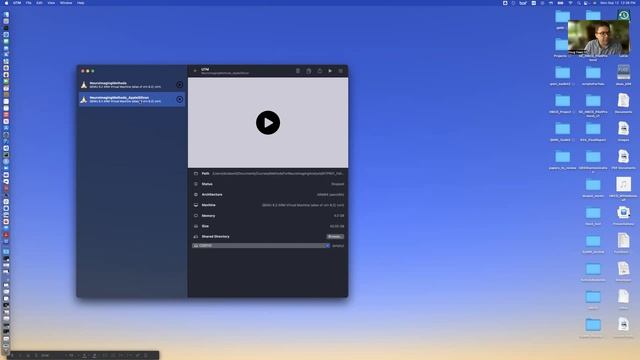Screen dimensions: 640x360
Task: Click the Machine description value
Action: click(x=303, y=205)
